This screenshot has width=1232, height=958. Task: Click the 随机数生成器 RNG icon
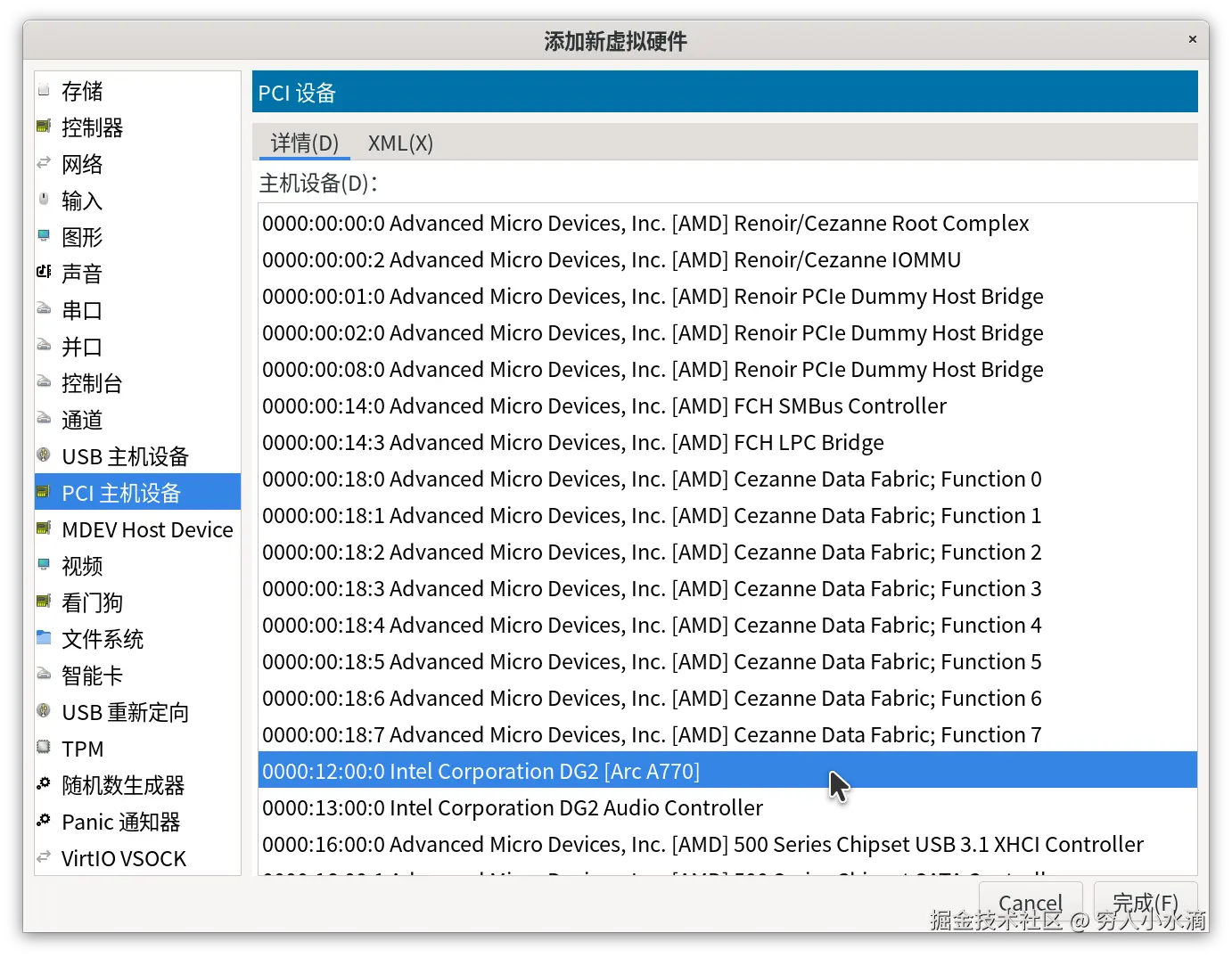[44, 784]
